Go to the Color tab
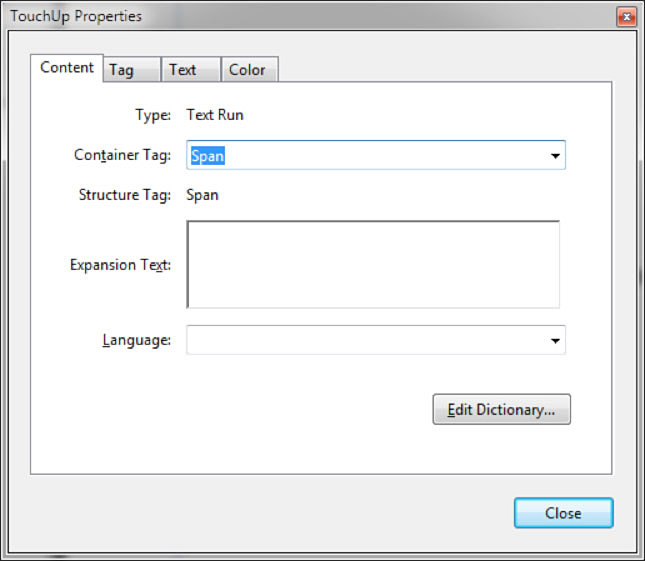This screenshot has height=561, width=645. [247, 70]
